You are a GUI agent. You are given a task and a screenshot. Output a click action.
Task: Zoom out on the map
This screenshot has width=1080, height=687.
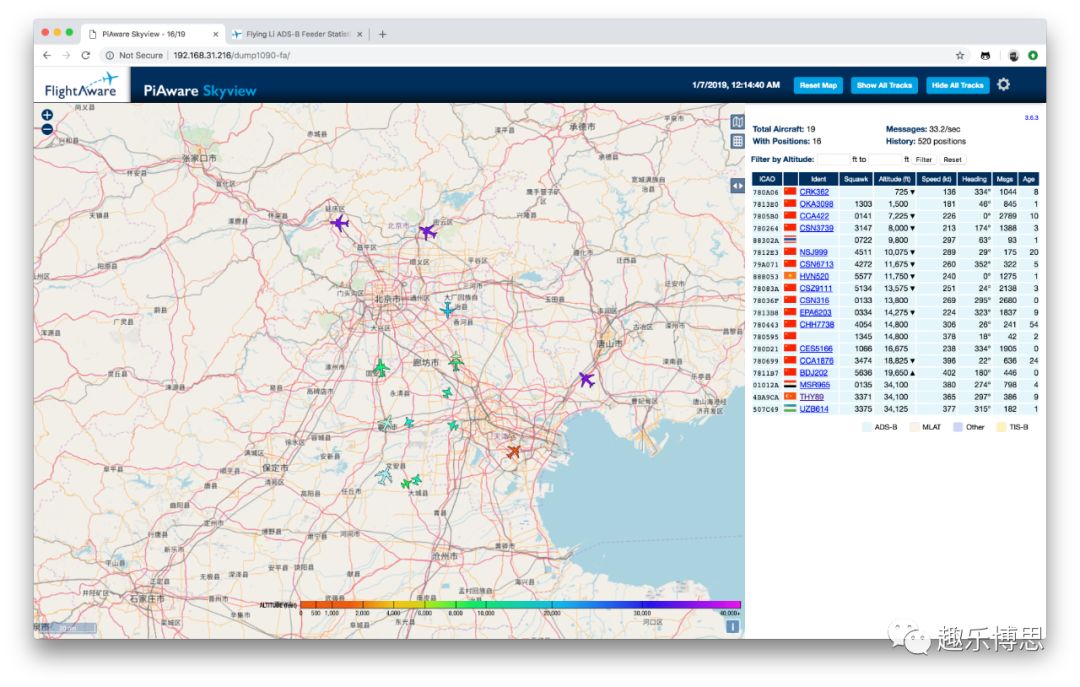point(47,129)
